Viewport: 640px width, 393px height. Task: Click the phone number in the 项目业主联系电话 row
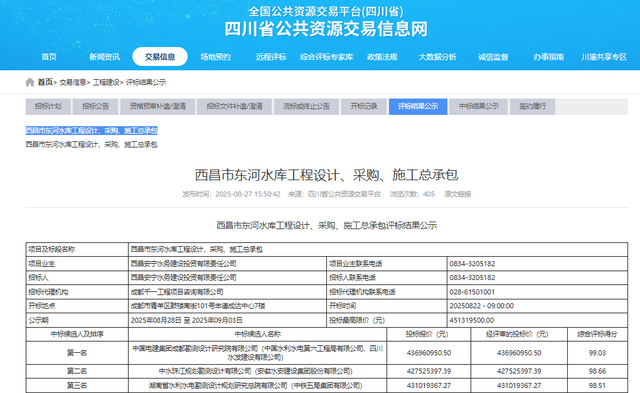click(x=472, y=264)
